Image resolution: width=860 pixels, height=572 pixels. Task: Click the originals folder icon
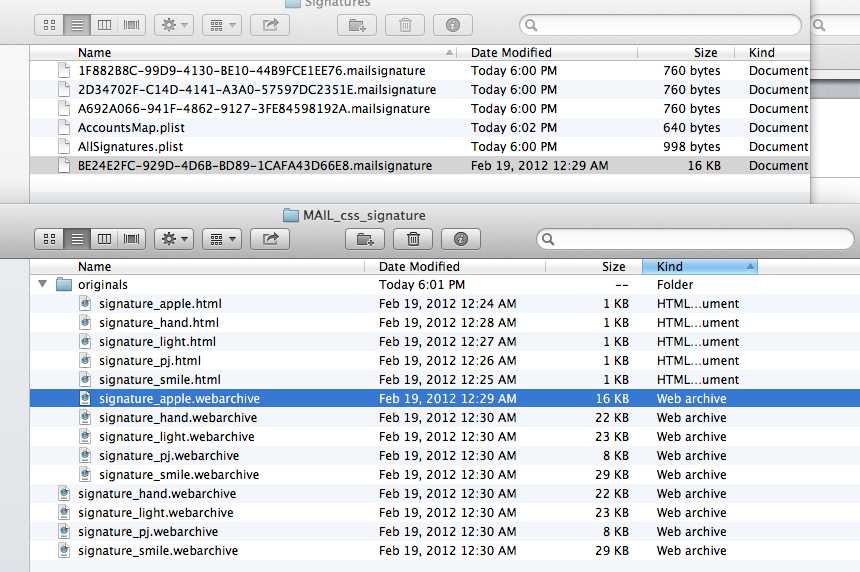[x=64, y=284]
